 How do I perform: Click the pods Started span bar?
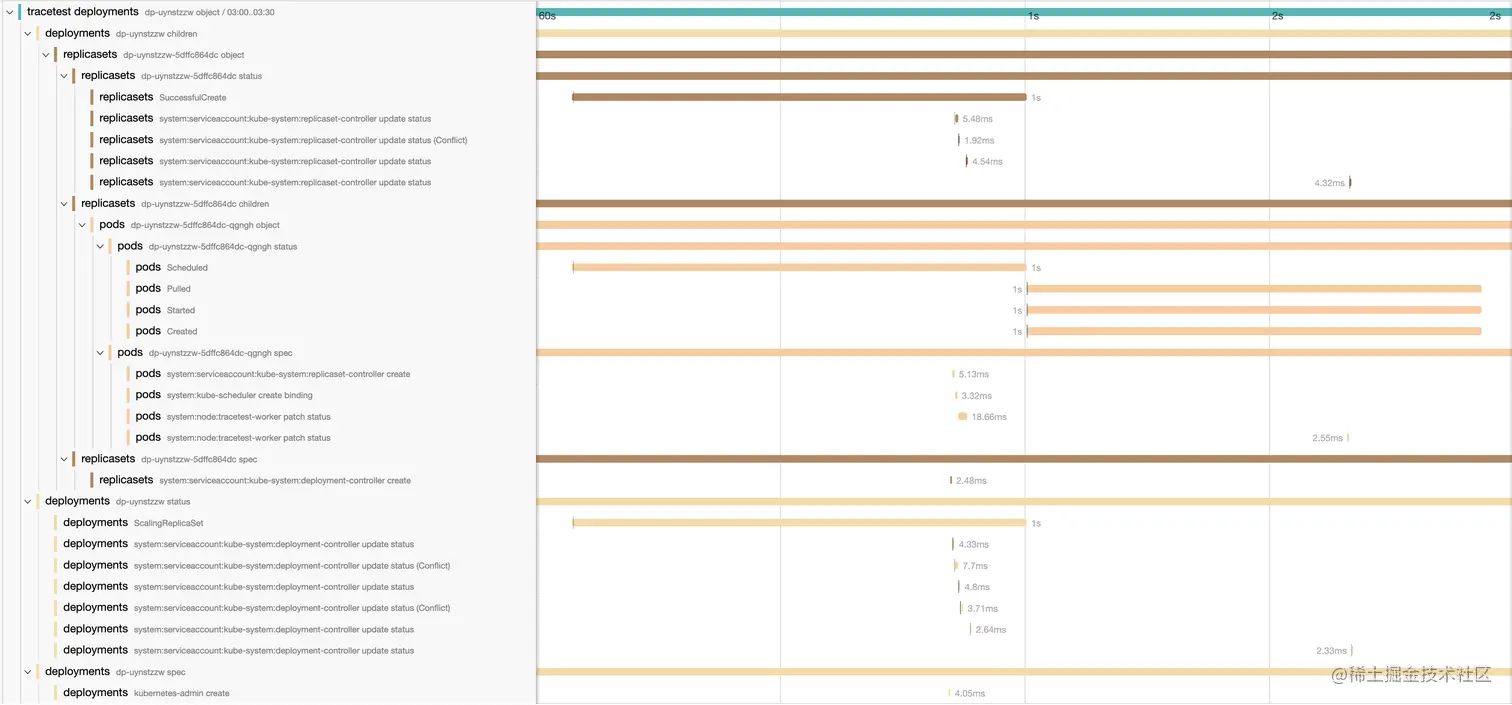(1254, 310)
